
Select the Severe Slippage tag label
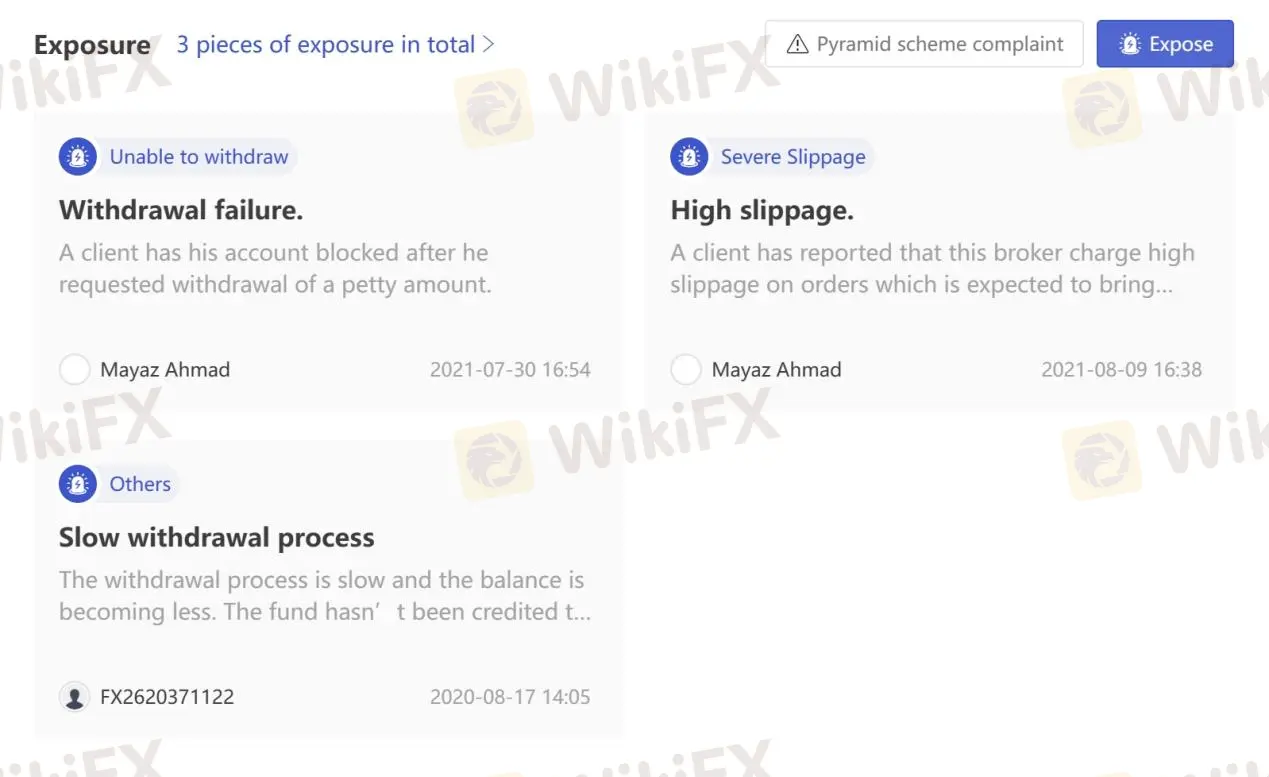[792, 156]
